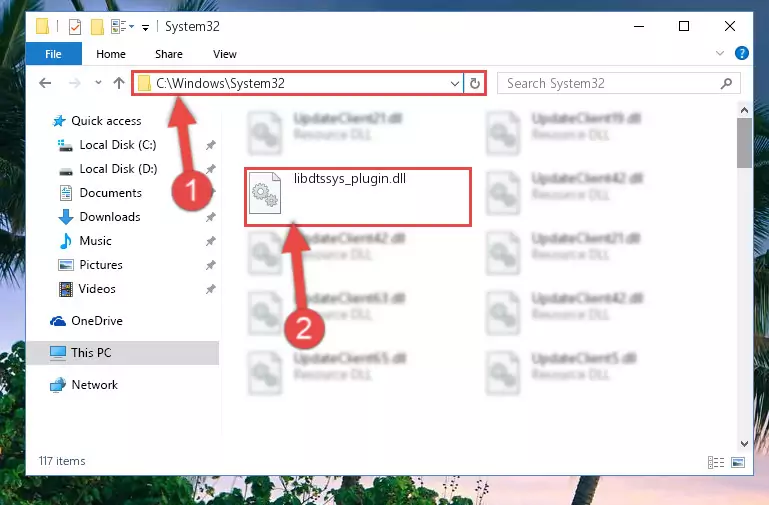
Task: Refresh the System32 folder view
Action: (474, 83)
